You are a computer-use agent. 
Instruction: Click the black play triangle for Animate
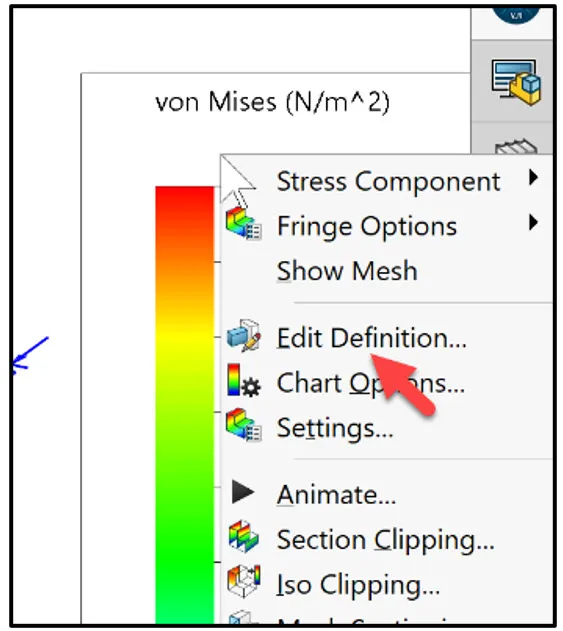point(243,492)
